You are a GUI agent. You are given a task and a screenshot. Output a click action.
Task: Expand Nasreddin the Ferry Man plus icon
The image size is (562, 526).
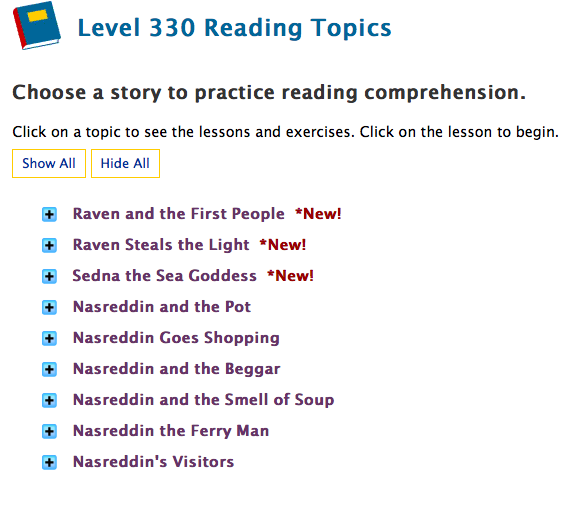[x=49, y=431]
